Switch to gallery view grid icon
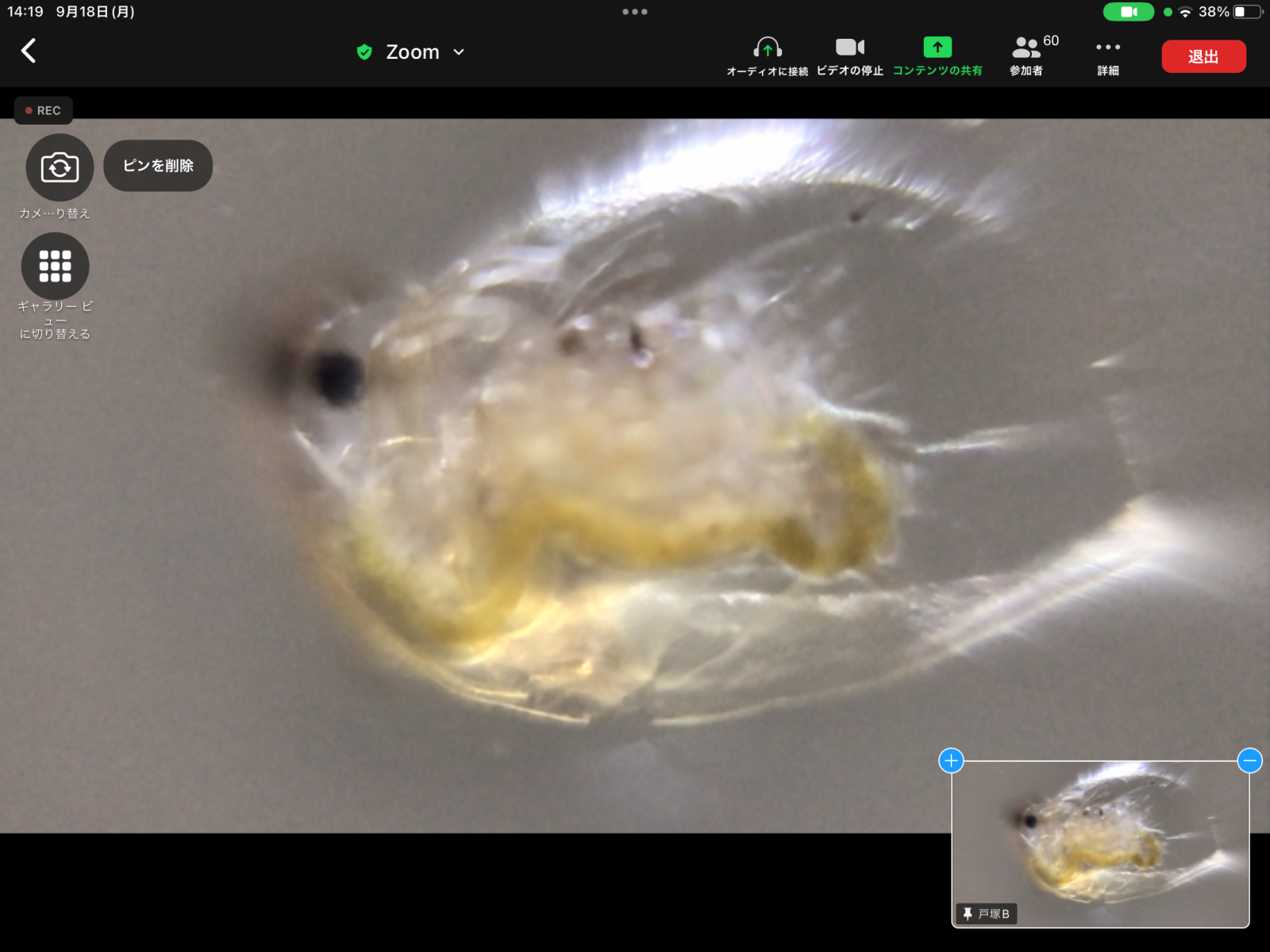The image size is (1270, 952). (55, 267)
